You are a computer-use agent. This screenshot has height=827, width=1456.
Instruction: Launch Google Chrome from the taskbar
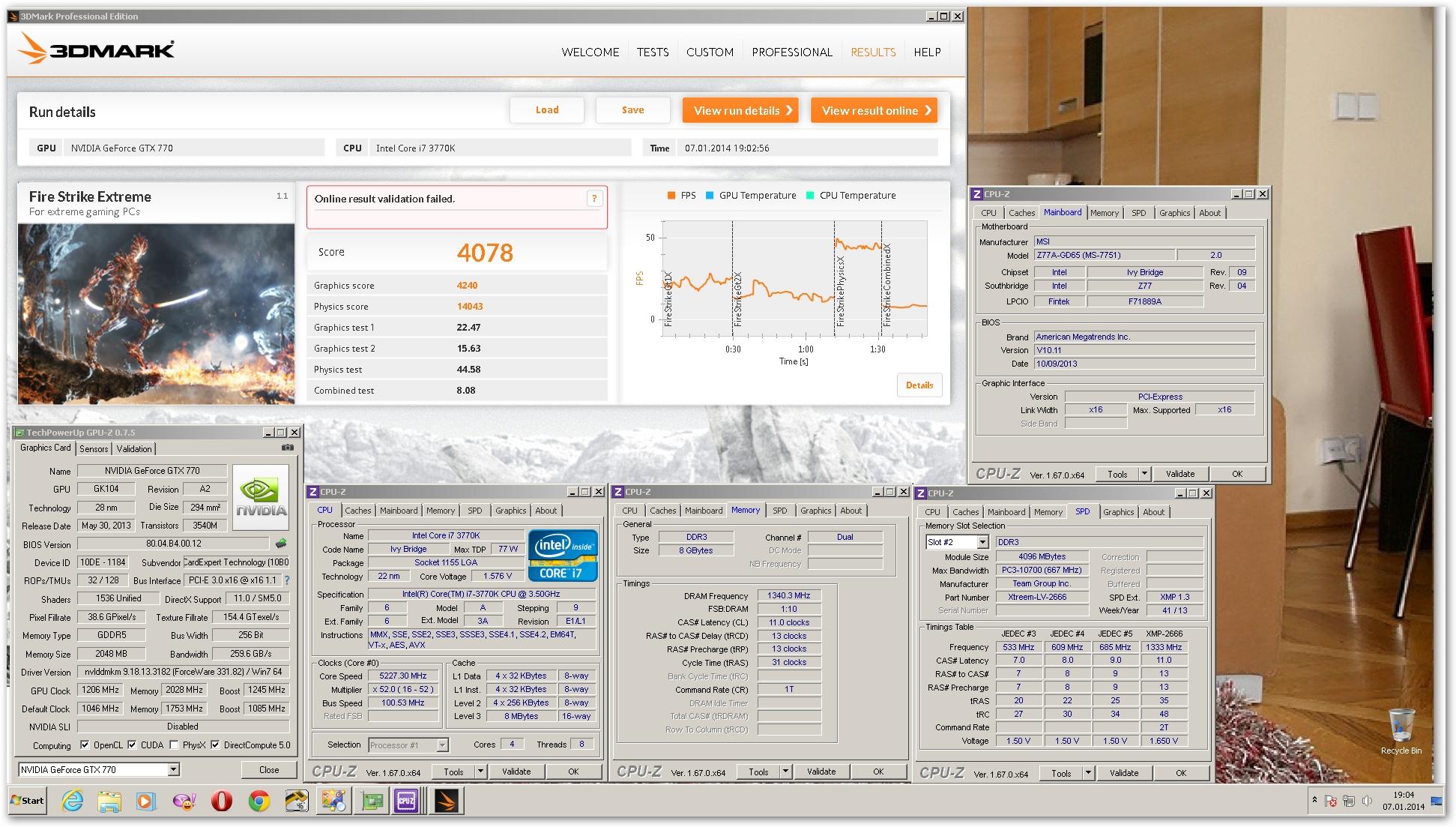click(259, 801)
